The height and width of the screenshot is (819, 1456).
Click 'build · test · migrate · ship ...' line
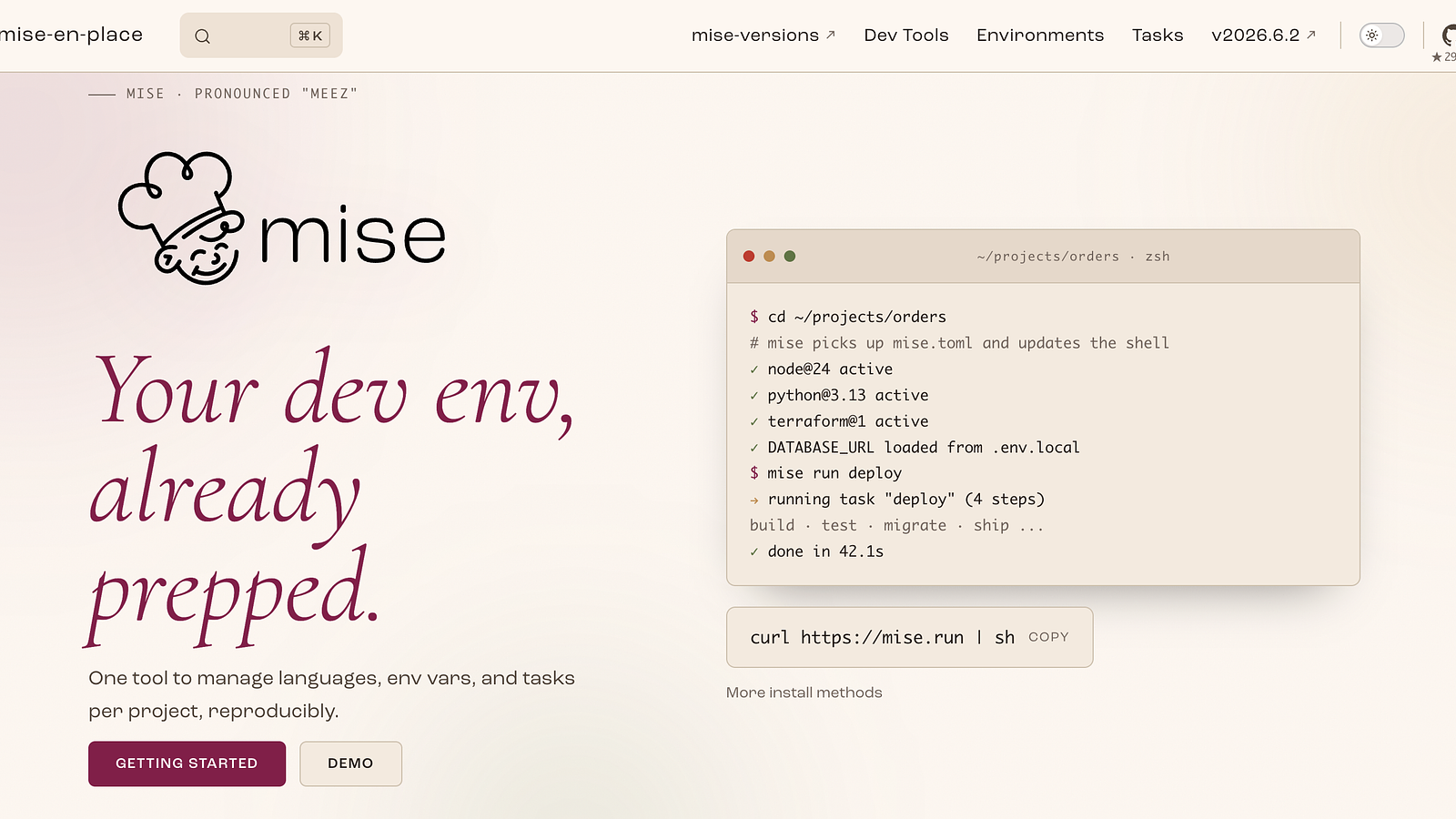tap(896, 525)
